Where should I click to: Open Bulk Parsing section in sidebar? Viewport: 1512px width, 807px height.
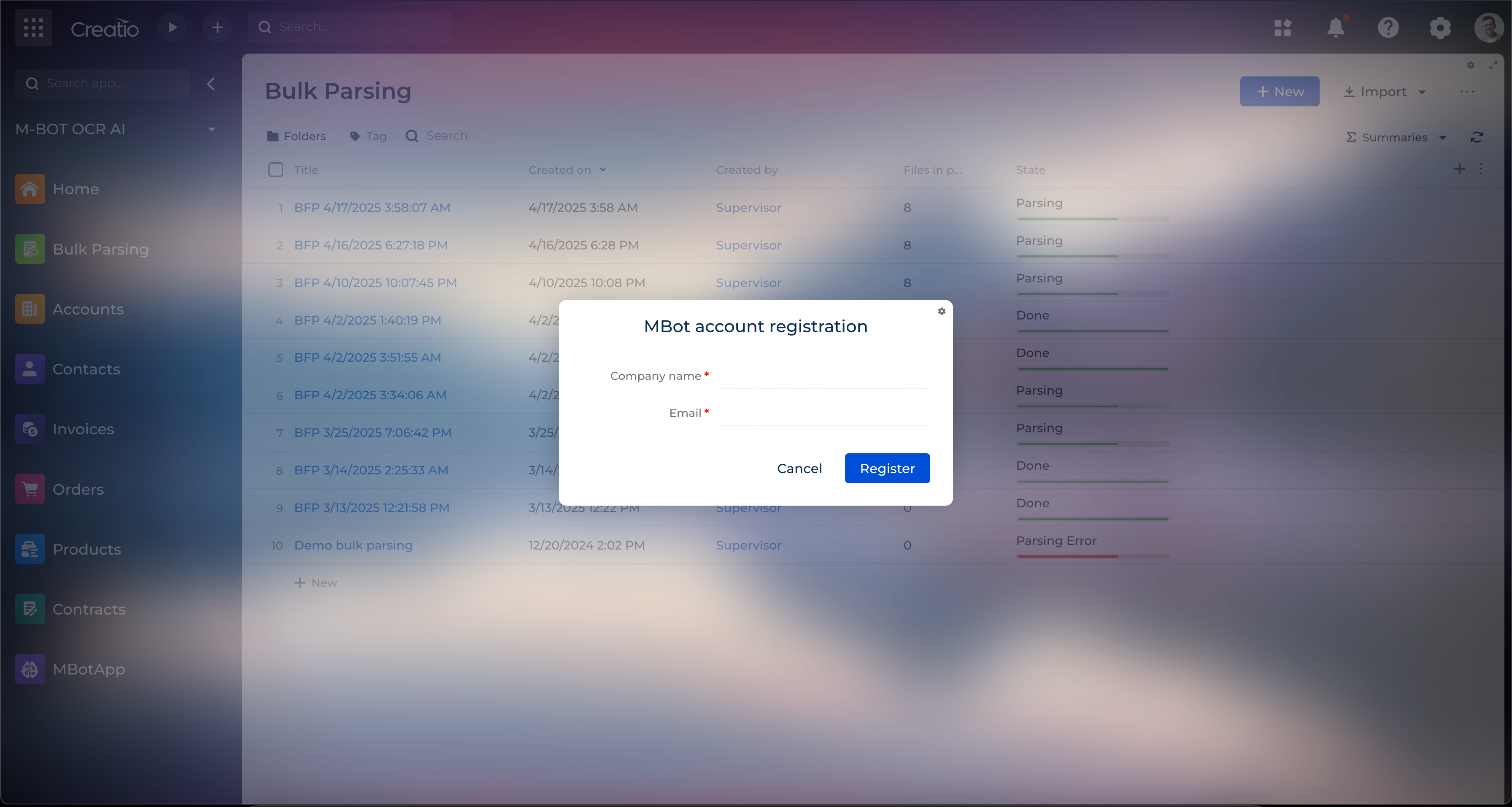click(82, 249)
